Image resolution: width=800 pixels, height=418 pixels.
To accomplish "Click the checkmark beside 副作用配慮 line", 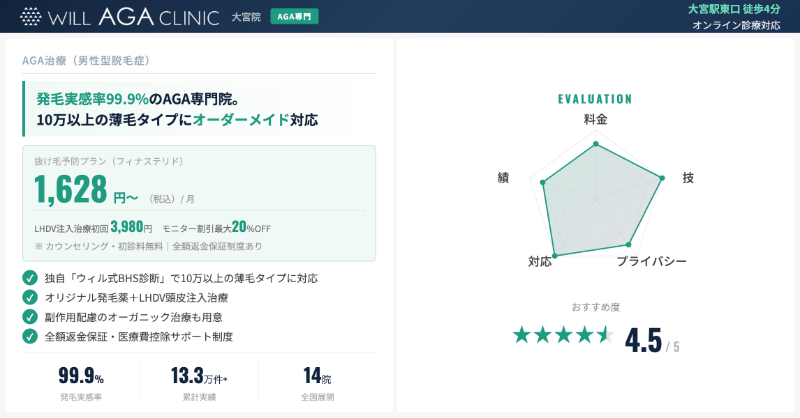I will coord(30,317).
